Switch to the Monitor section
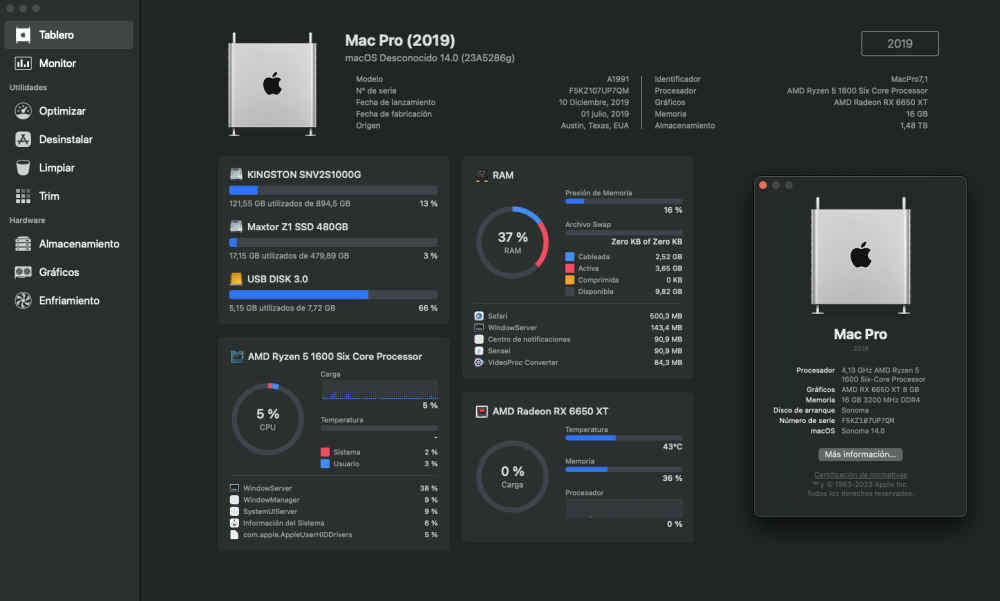This screenshot has height=601, width=1000. coord(69,63)
